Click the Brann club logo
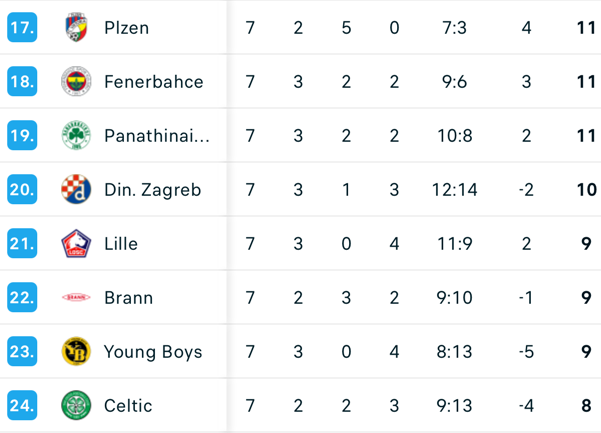This screenshot has width=601, height=433. coord(76,298)
